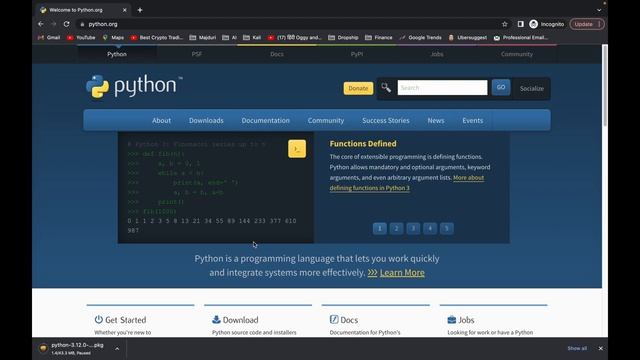640x360 pixels.
Task: Open the Ubersuggest bookmark
Action: point(467,38)
